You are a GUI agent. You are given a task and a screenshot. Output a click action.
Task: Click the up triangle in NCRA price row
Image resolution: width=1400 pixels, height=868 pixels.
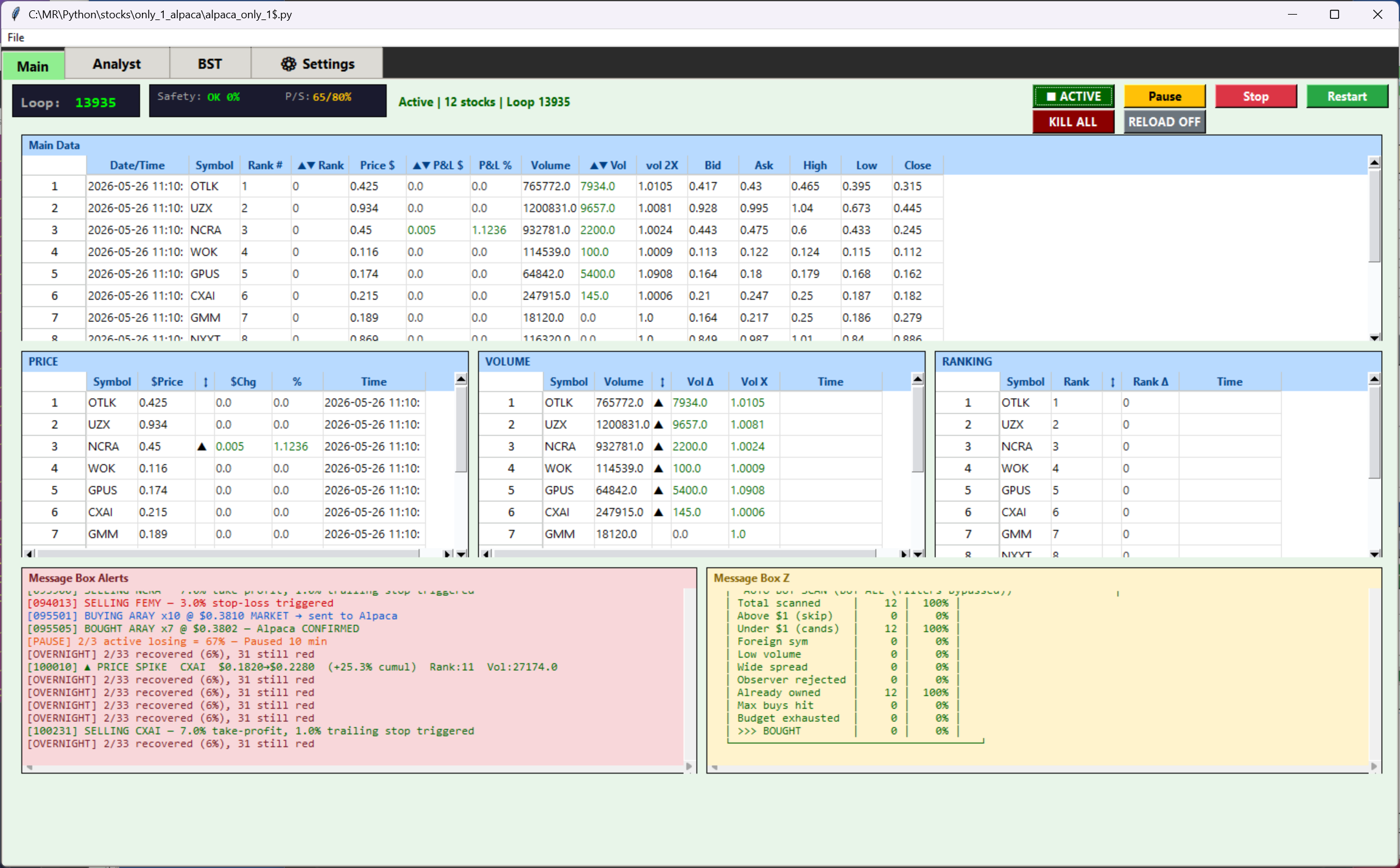[202, 447]
